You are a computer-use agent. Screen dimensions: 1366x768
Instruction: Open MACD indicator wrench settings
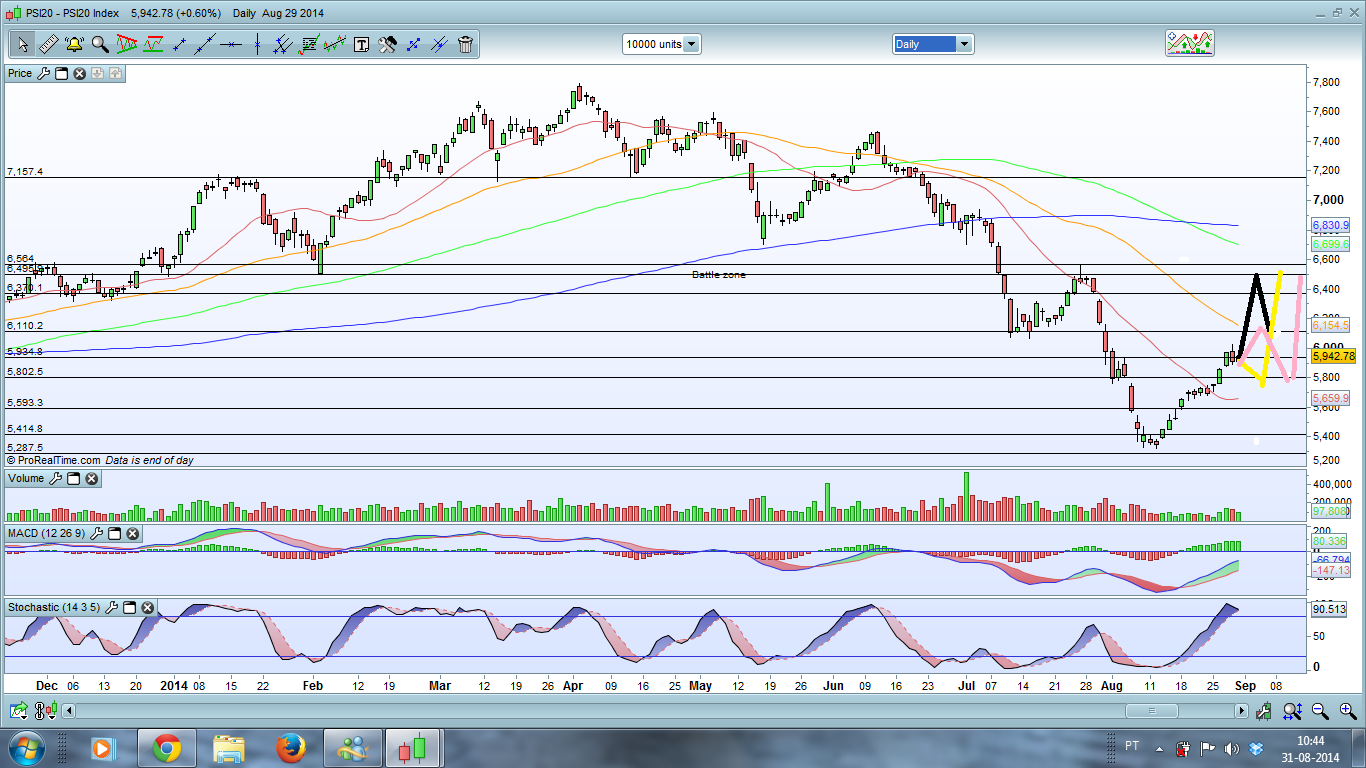click(97, 534)
